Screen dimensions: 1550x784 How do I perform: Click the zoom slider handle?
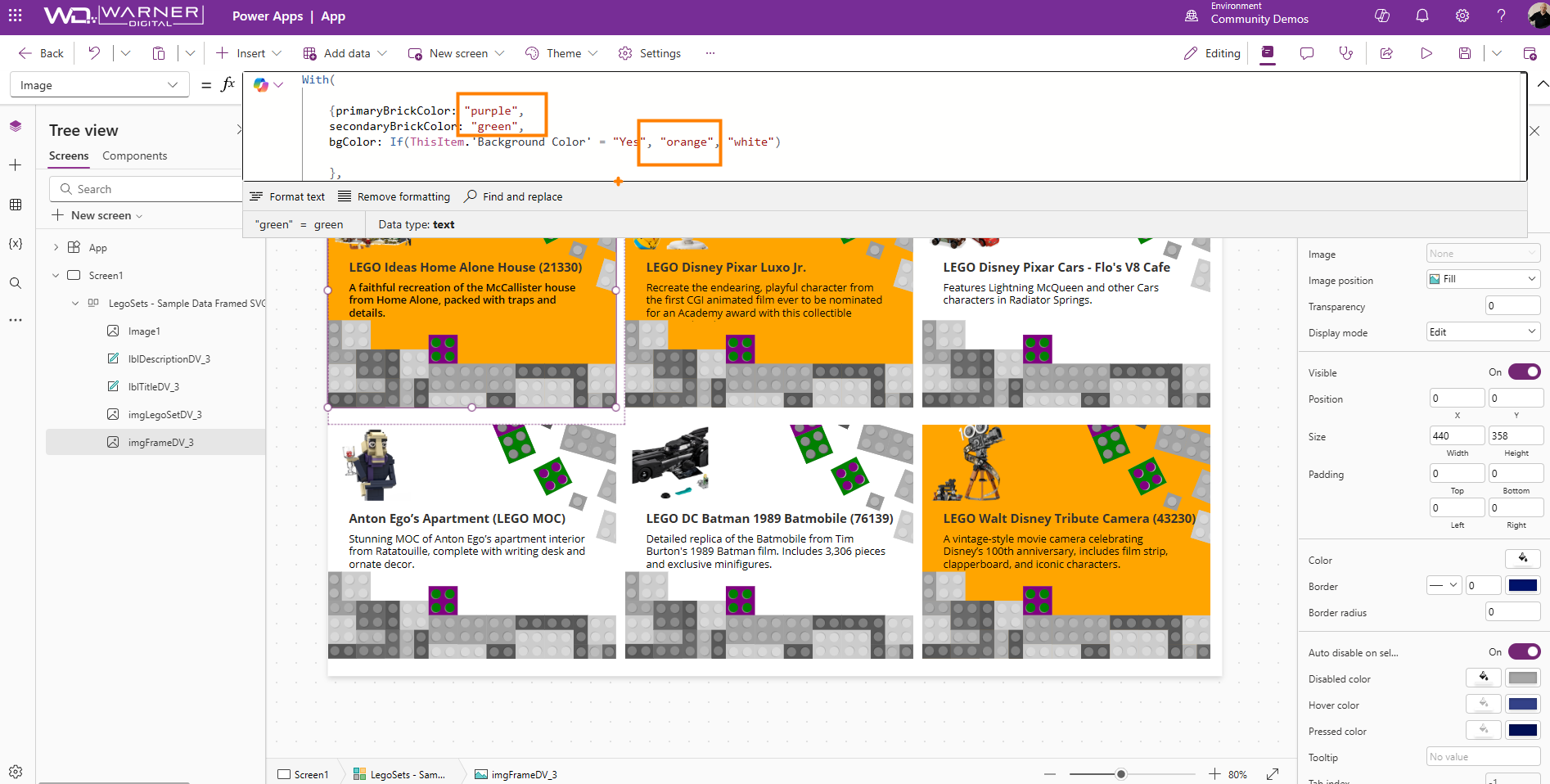point(1121,774)
